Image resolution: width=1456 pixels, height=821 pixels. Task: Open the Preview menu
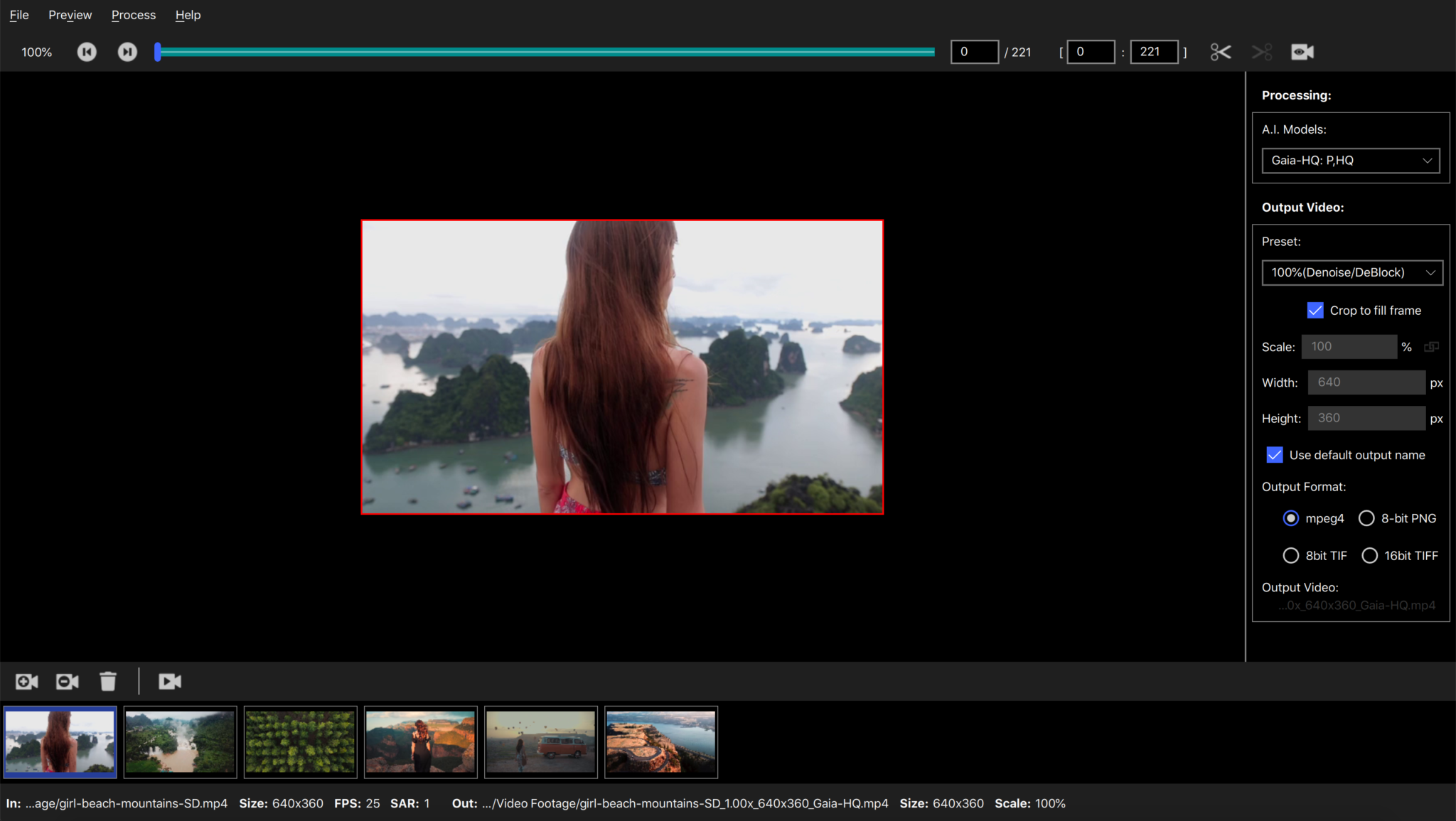click(70, 15)
